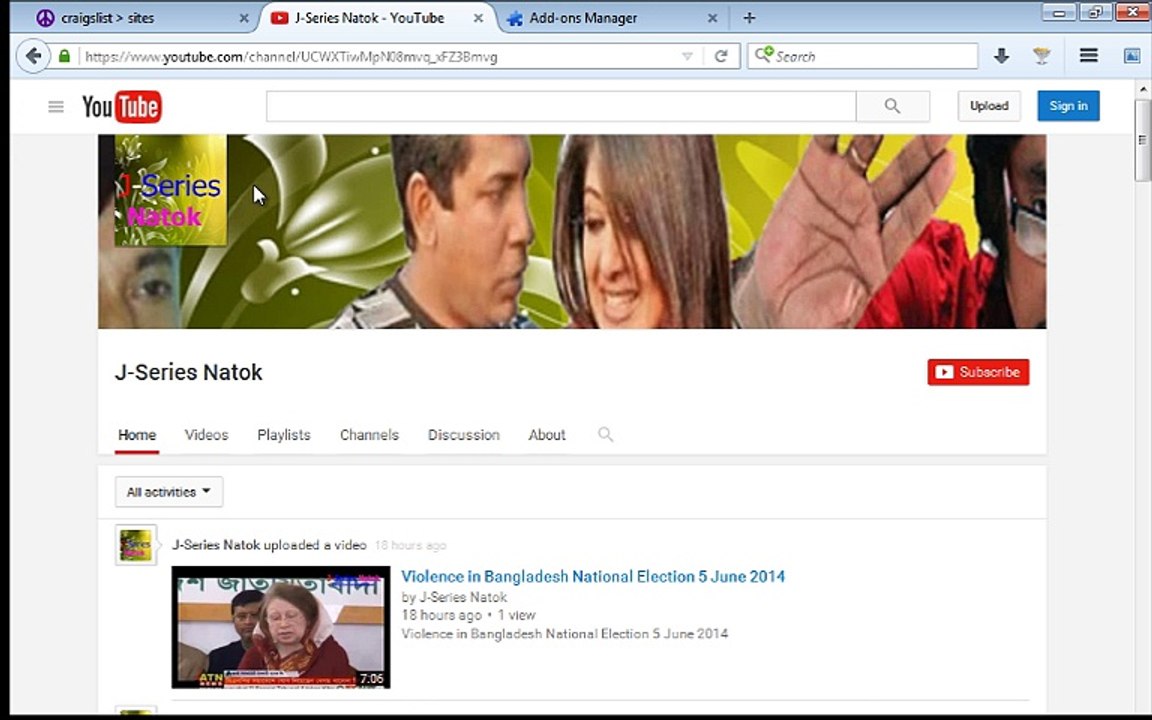Click the J-Series Natok channel logo on banner

[170, 190]
